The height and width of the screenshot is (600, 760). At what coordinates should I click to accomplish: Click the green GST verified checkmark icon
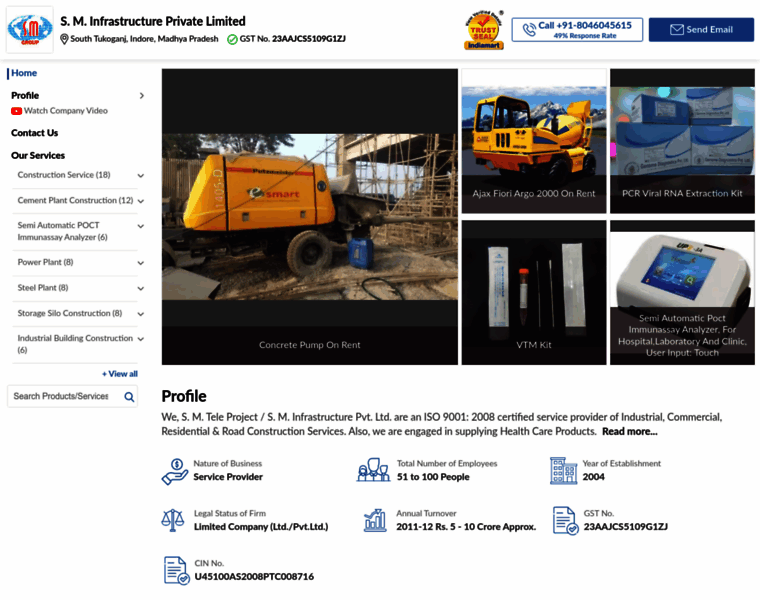(x=232, y=39)
